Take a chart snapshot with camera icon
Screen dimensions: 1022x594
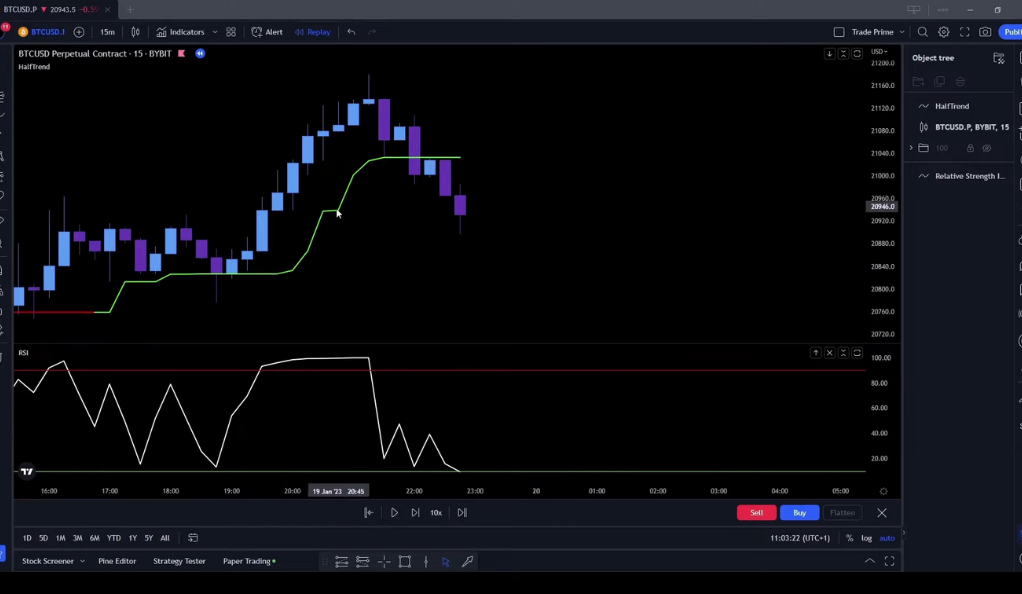(x=985, y=32)
